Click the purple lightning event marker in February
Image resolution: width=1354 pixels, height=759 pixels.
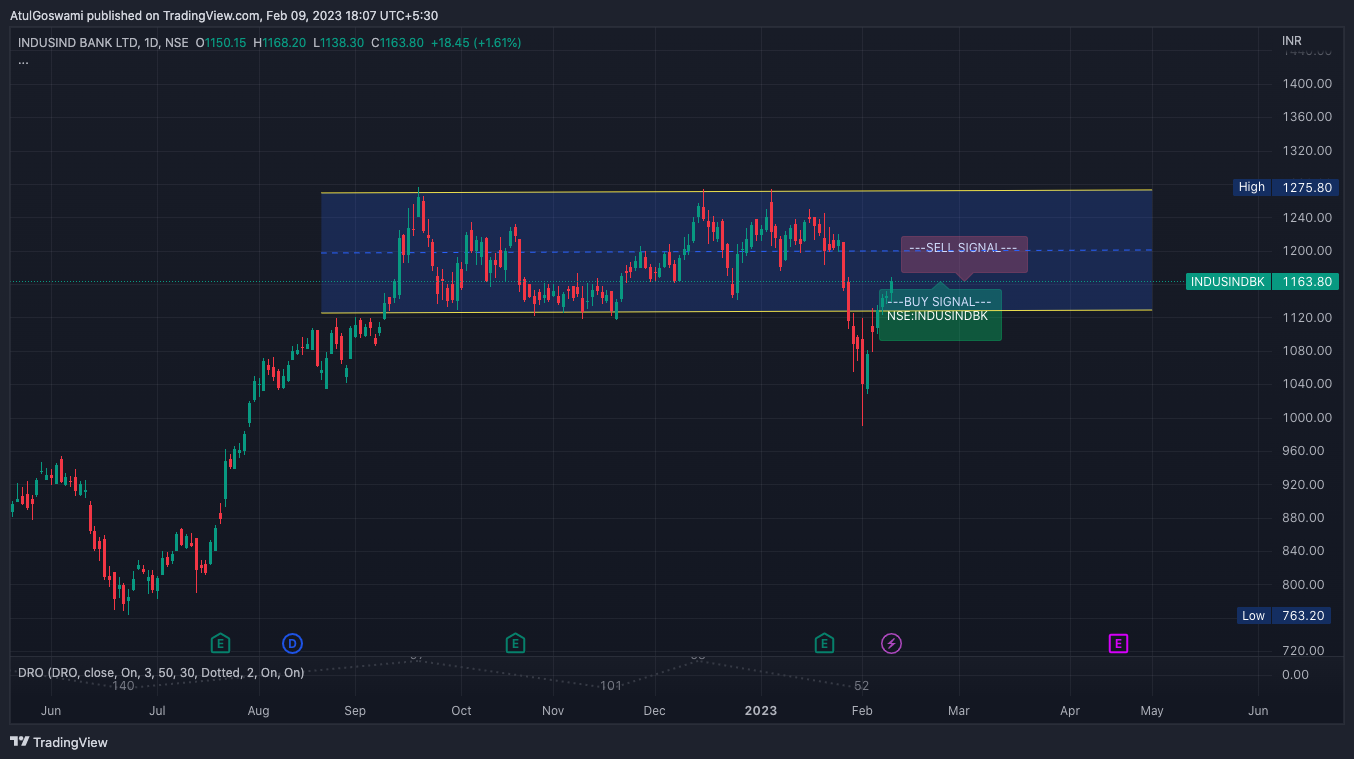(x=891, y=643)
